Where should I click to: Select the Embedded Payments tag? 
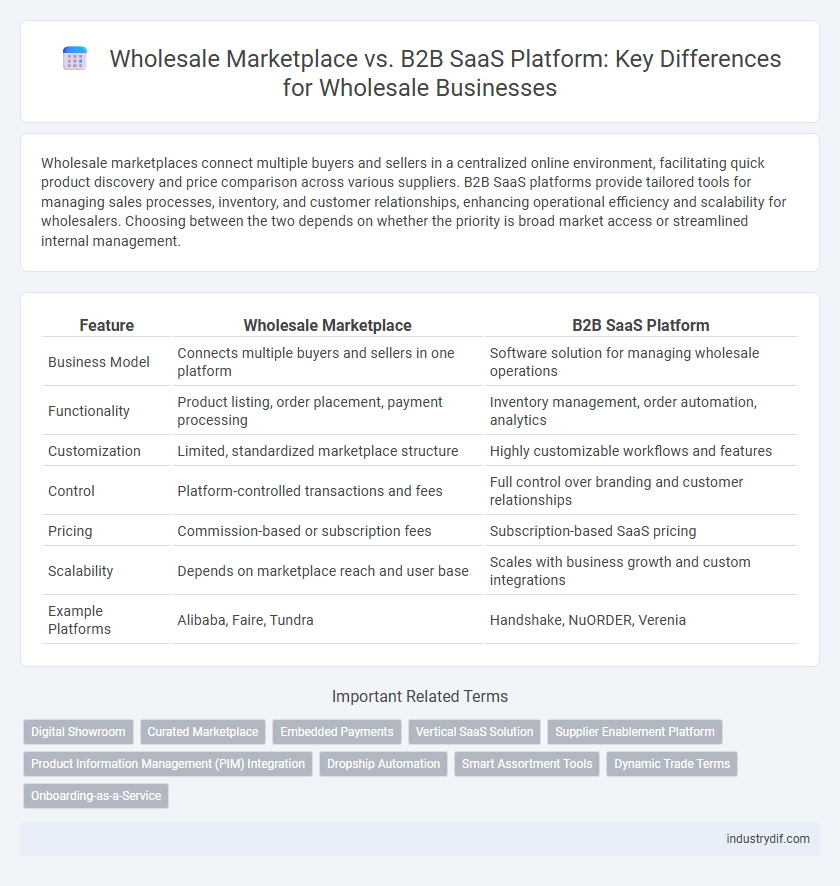pos(337,732)
